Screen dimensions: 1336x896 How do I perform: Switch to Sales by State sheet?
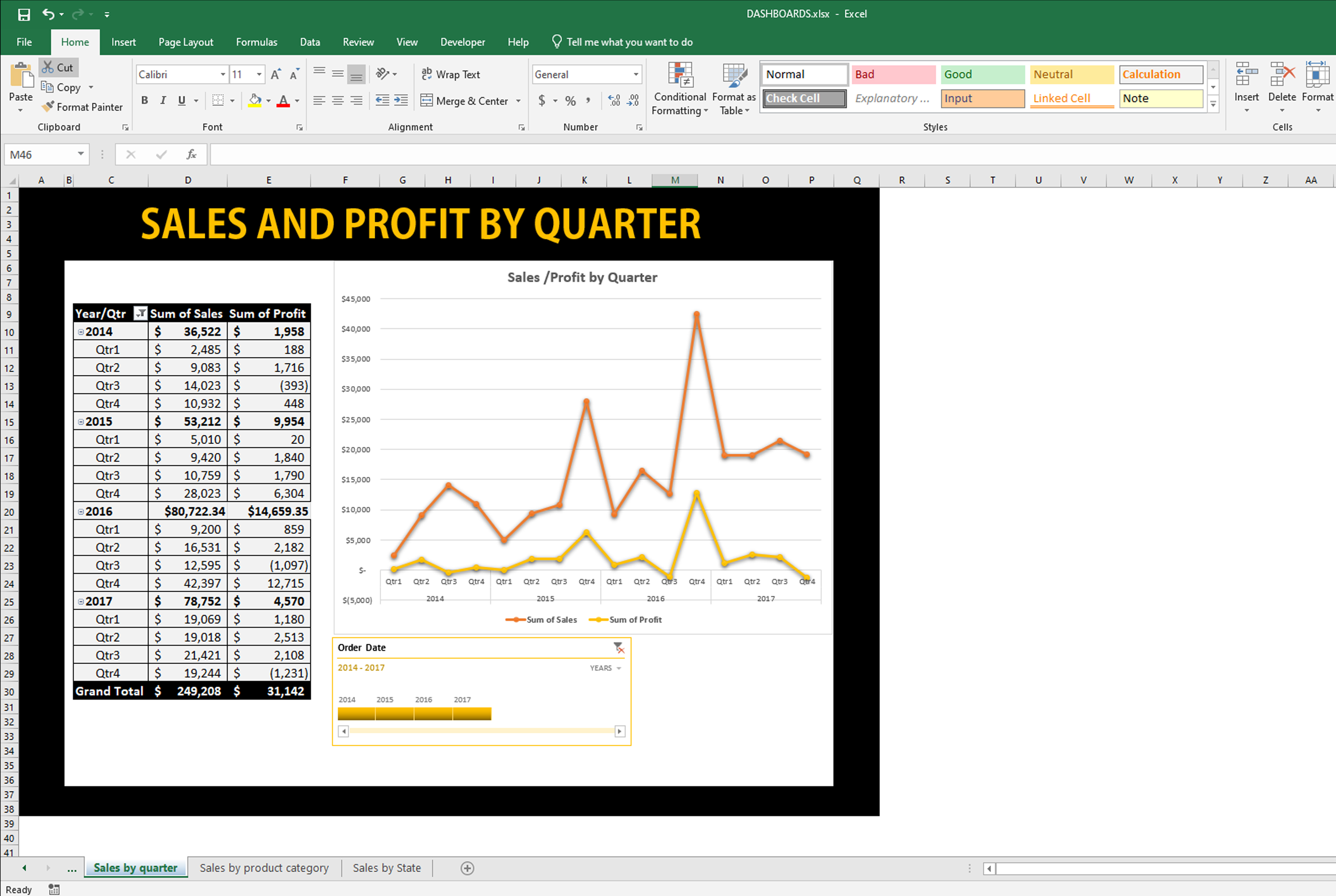coord(386,868)
